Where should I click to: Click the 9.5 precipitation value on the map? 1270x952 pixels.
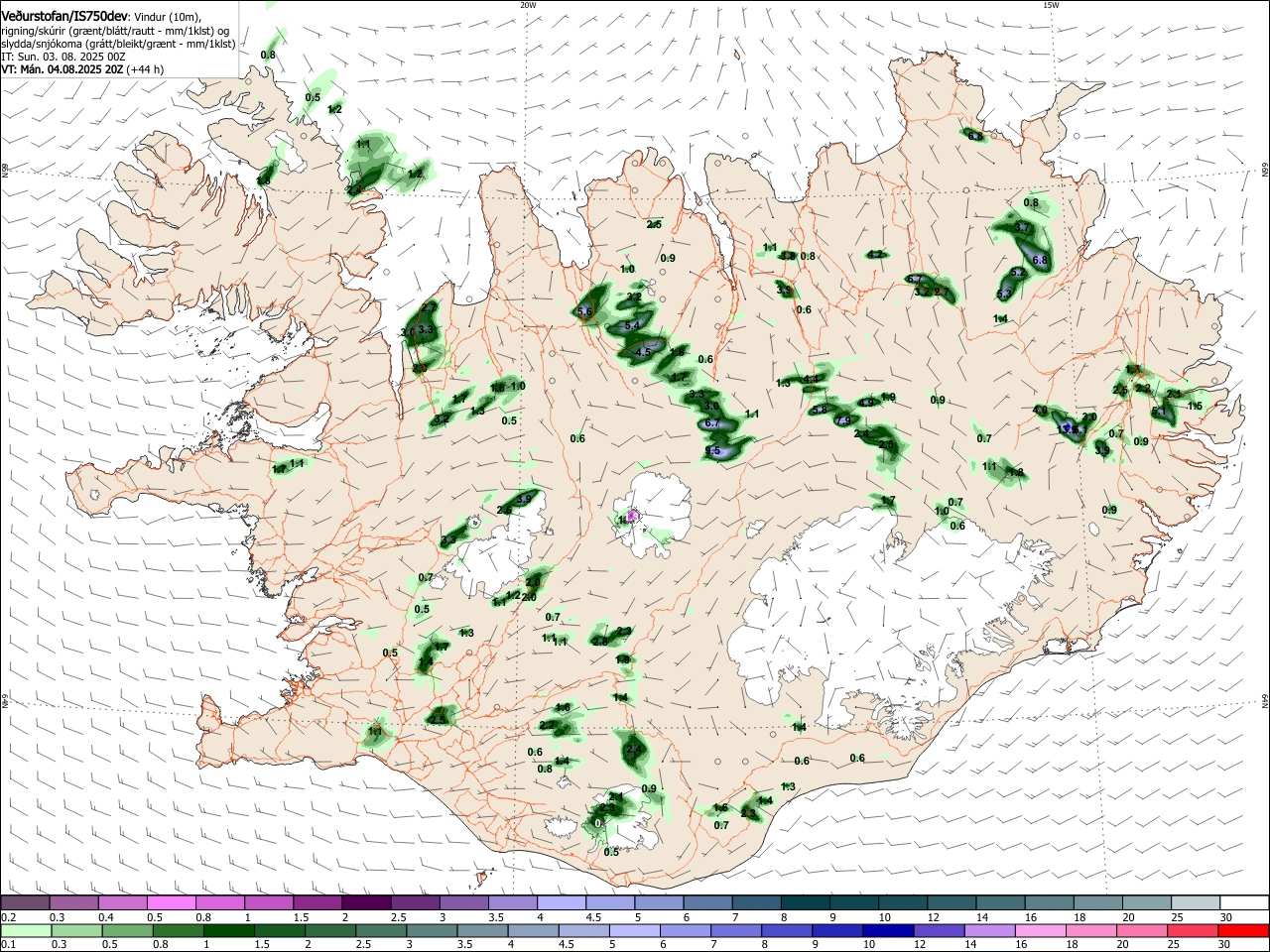pos(712,451)
